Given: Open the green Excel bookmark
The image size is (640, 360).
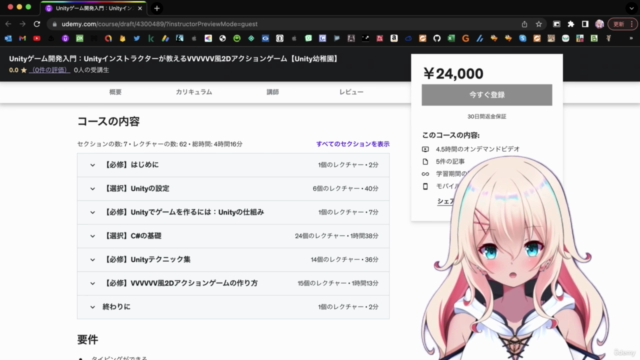Looking at the screenshot, I should [451, 38].
